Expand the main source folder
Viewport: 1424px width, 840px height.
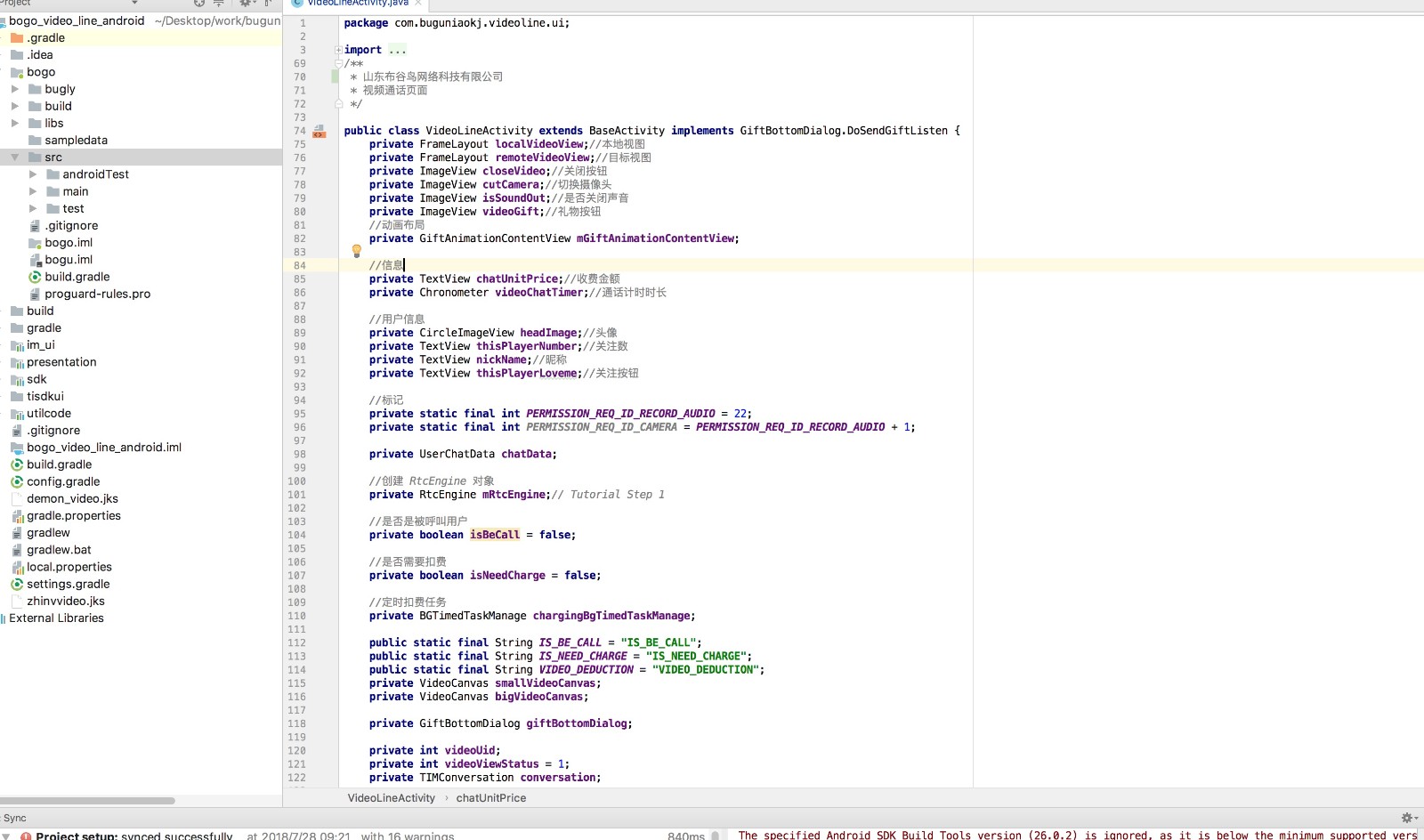[33, 191]
